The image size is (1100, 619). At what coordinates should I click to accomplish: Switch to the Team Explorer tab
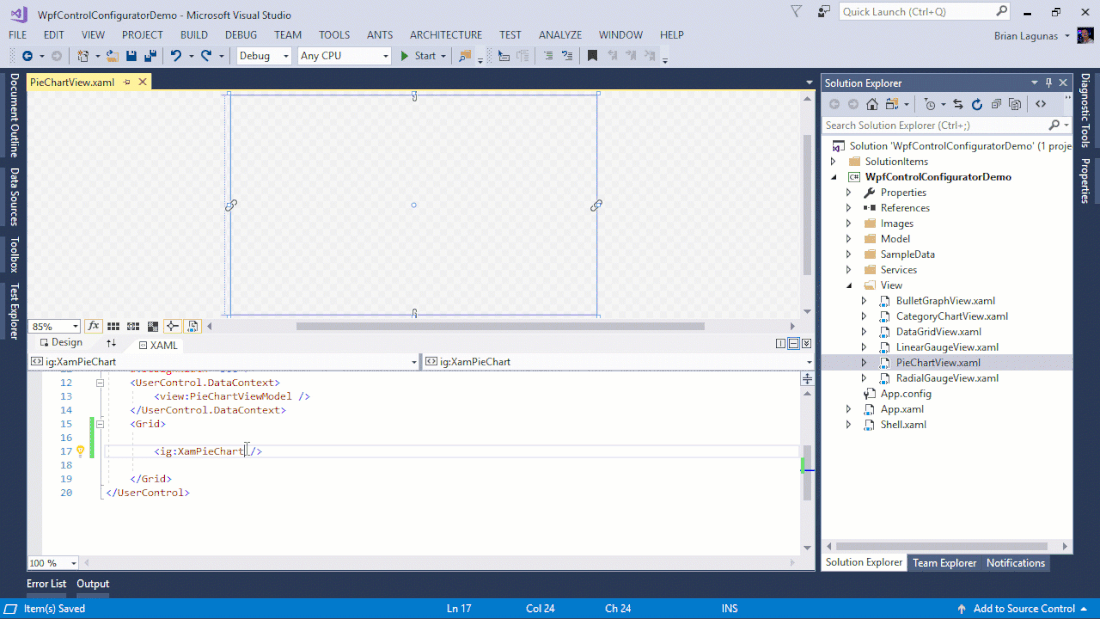click(x=944, y=563)
